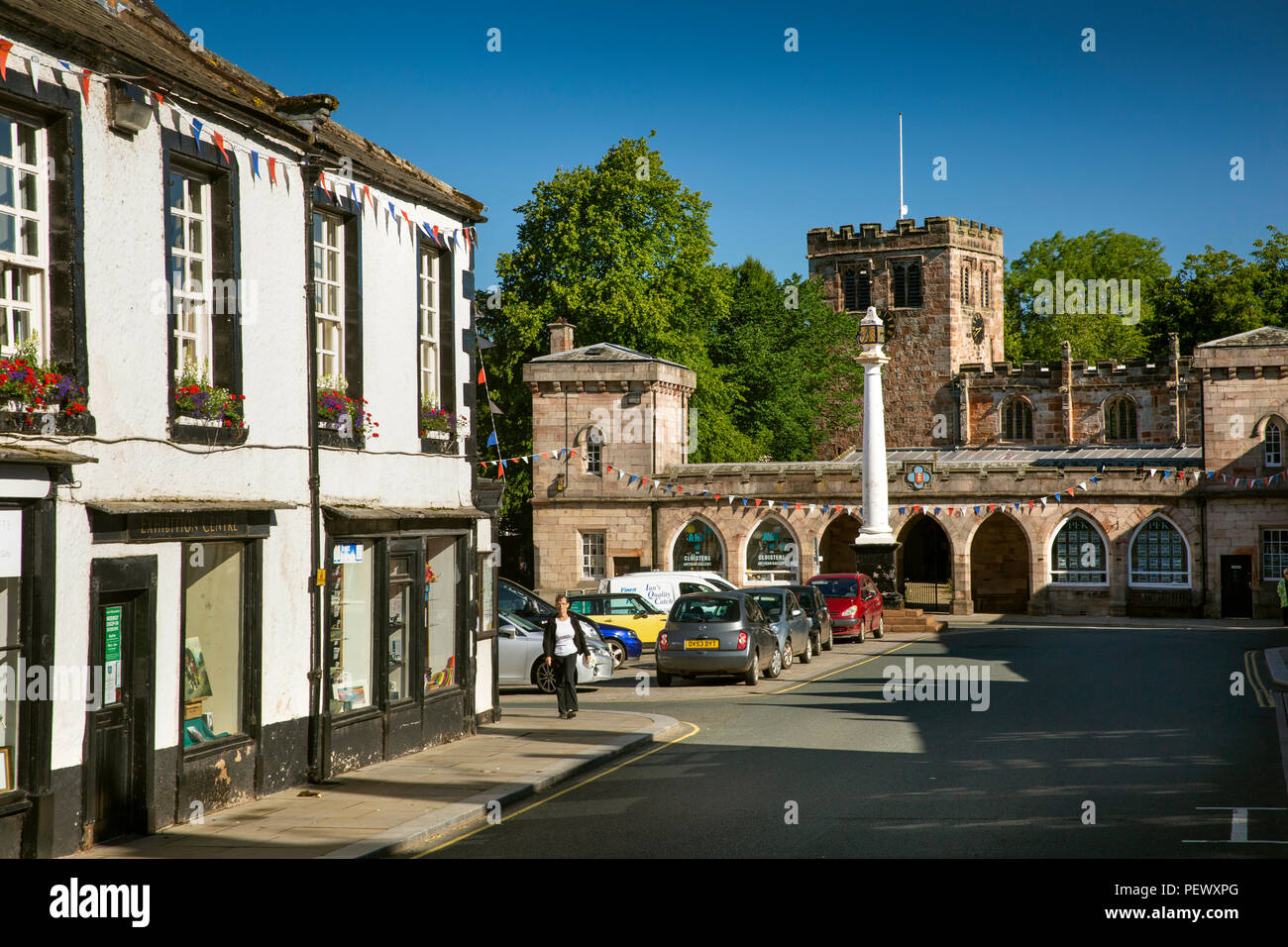The width and height of the screenshot is (1288, 947).
Task: Click the "EXHIBITION CENTRE" shop sign text
Action: coord(191,523)
